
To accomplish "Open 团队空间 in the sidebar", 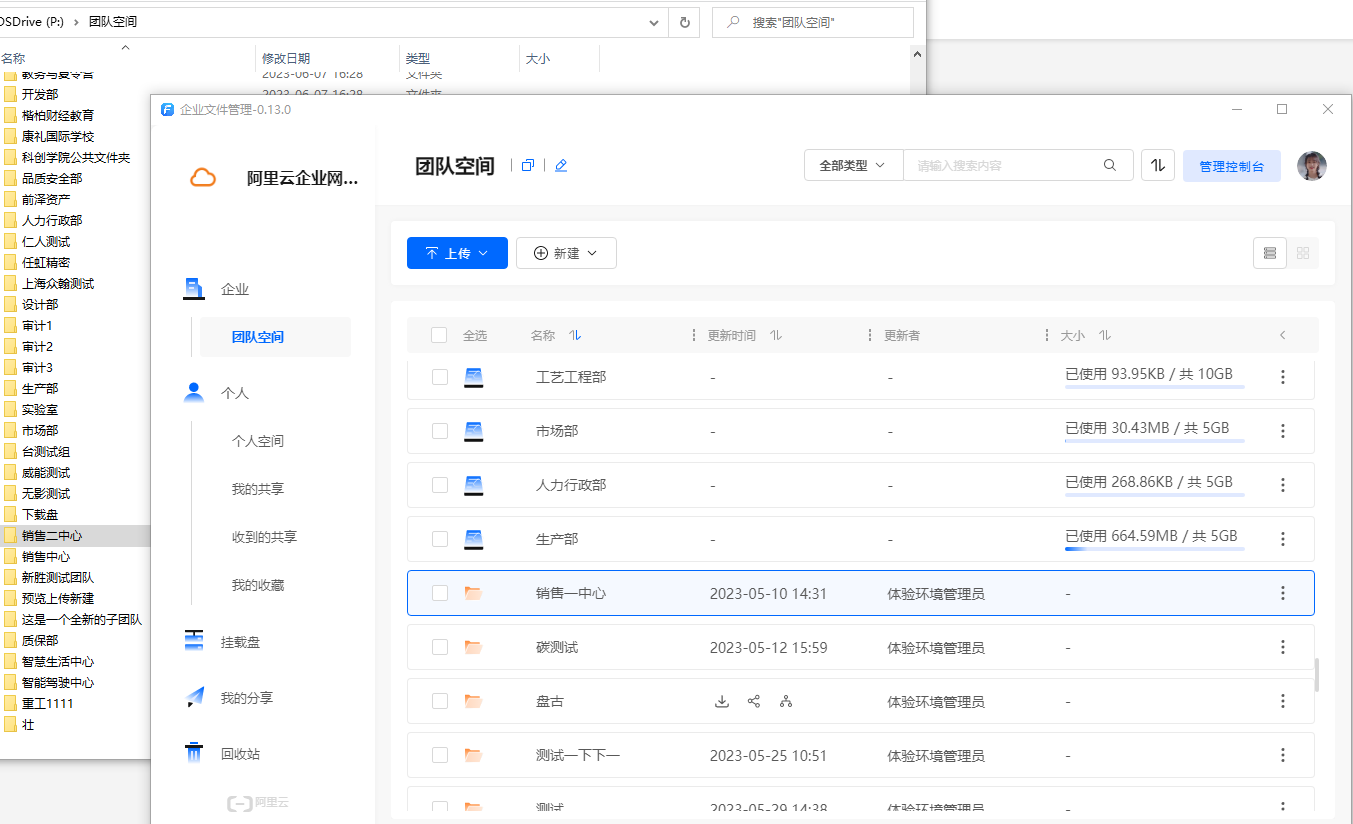I will [275, 337].
